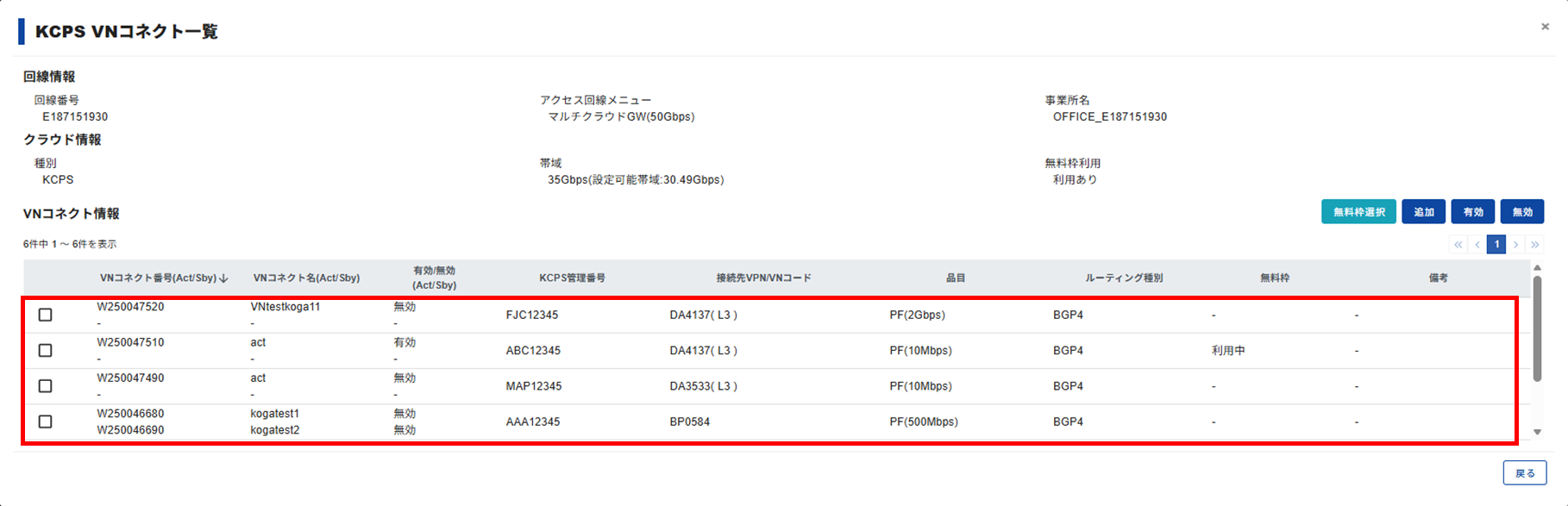Click the table vertical scrollbar thumb
Screen dimensions: 1568x506
coord(1537,328)
